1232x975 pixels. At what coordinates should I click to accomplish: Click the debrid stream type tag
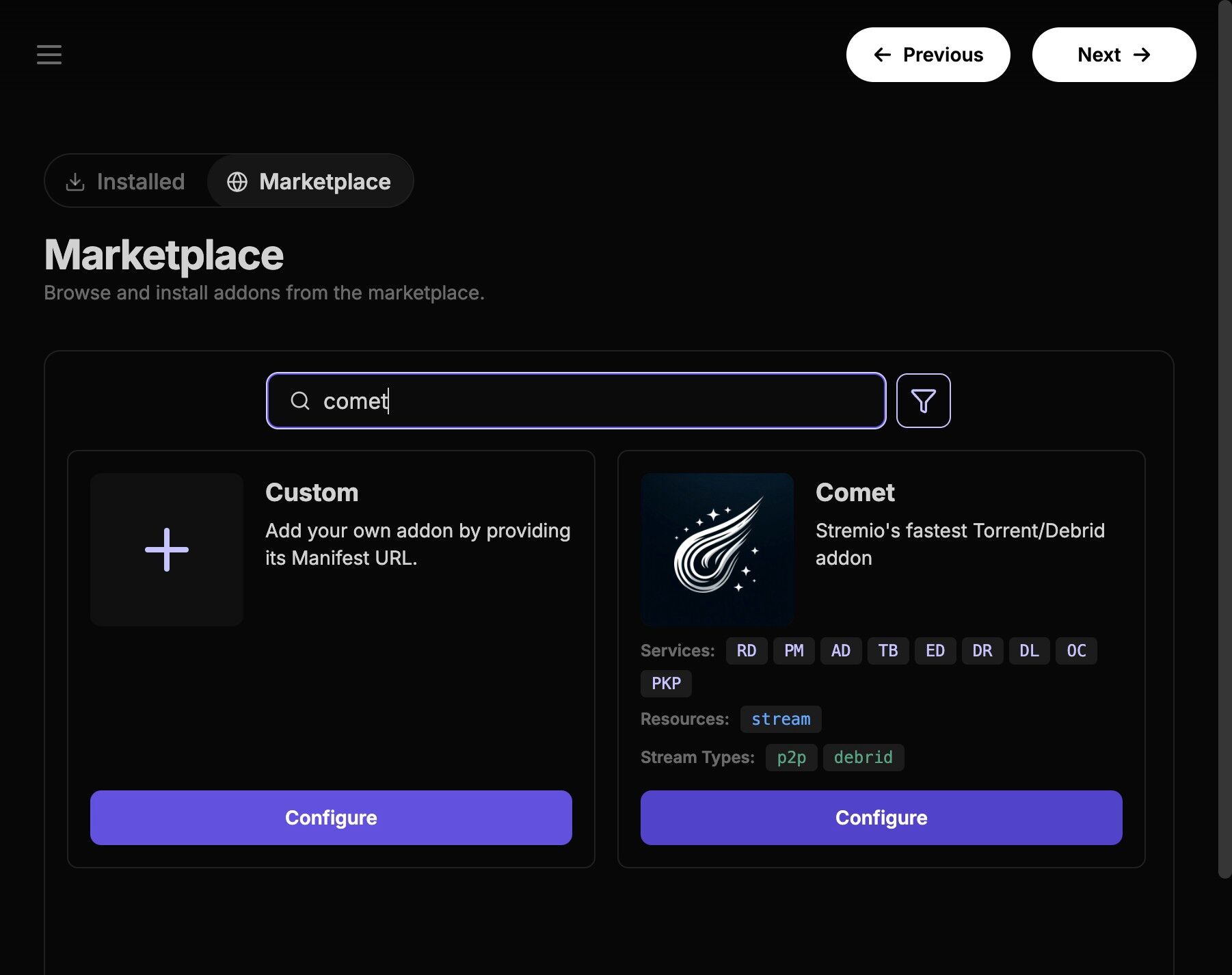[x=863, y=758]
